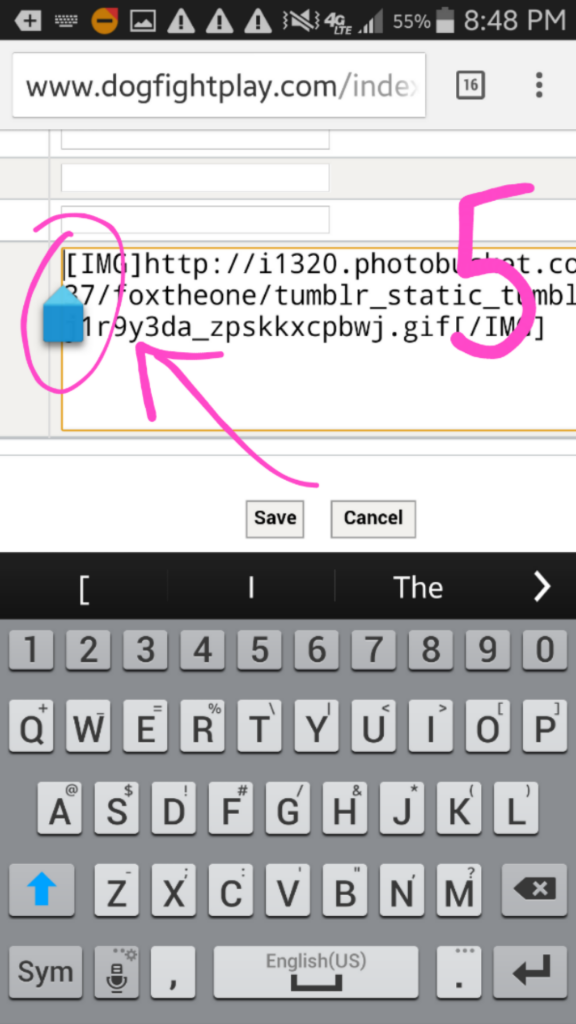Switch to symbols with Sym key
The height and width of the screenshot is (1024, 576).
point(46,972)
